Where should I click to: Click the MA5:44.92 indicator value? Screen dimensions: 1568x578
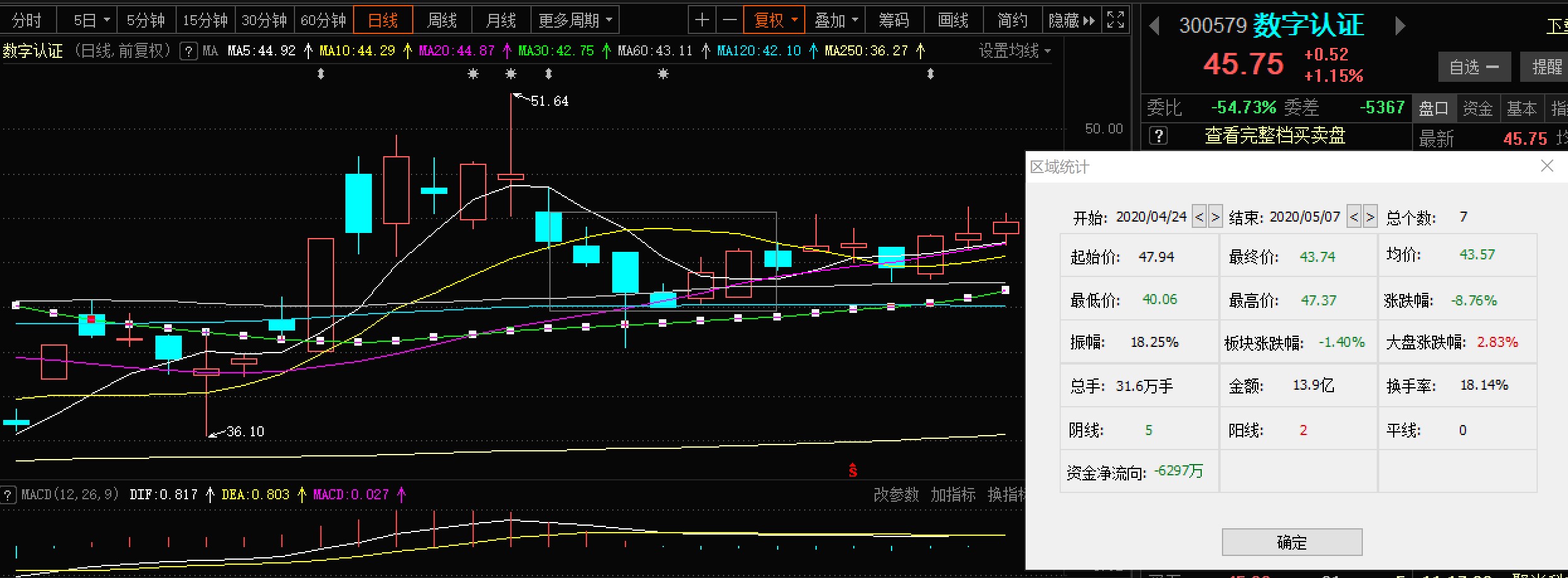point(262,50)
